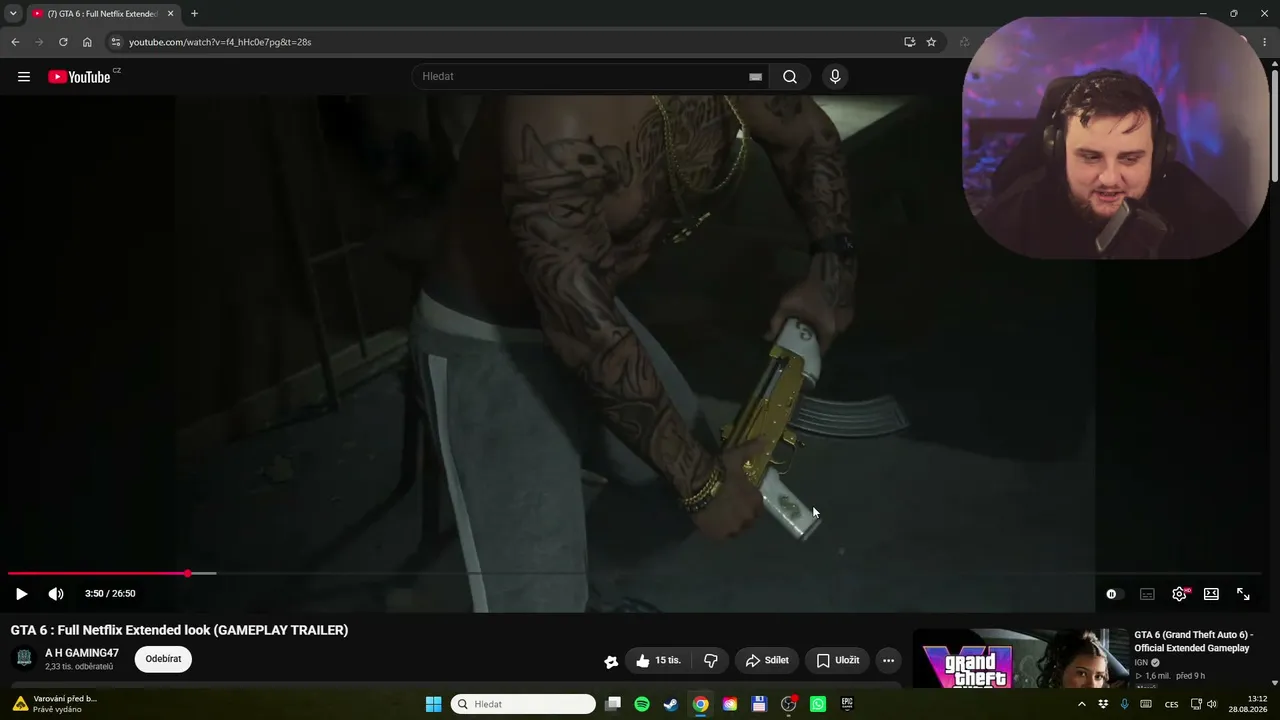Open the Varování weather warning widget
Screen dimensions: 1280x720
[x=55, y=704]
